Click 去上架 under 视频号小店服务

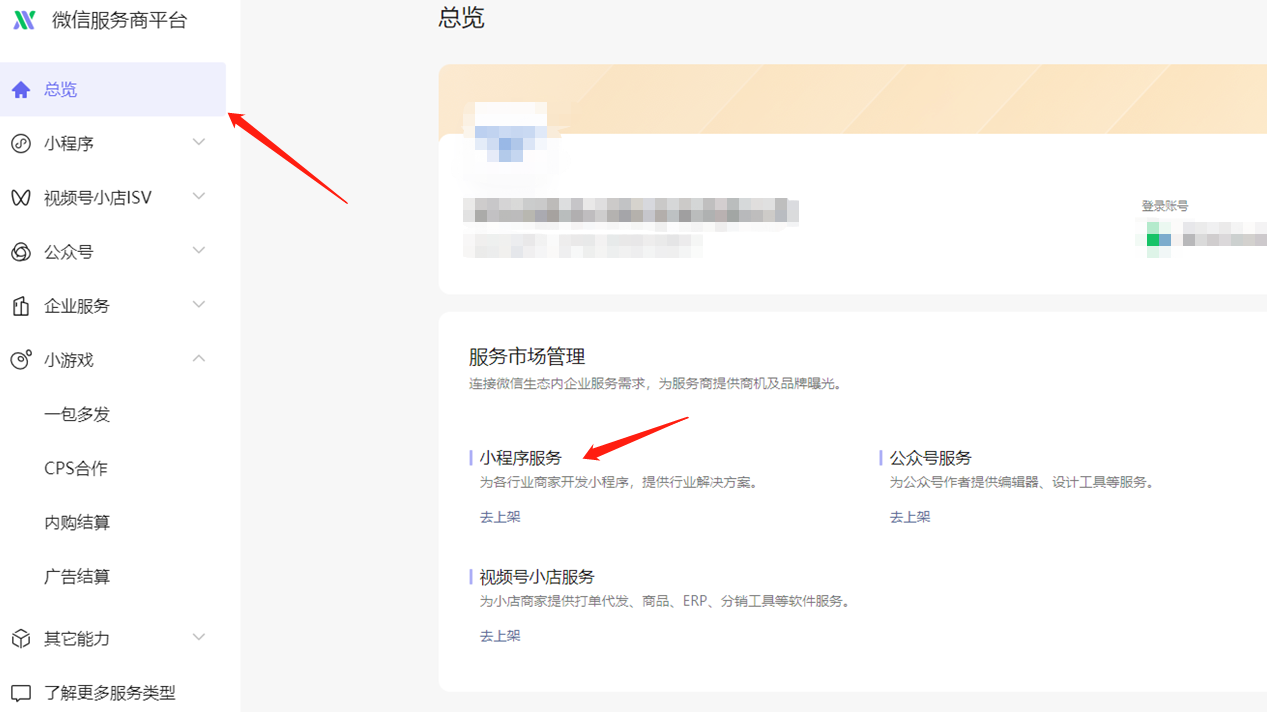pyautogui.click(x=500, y=636)
